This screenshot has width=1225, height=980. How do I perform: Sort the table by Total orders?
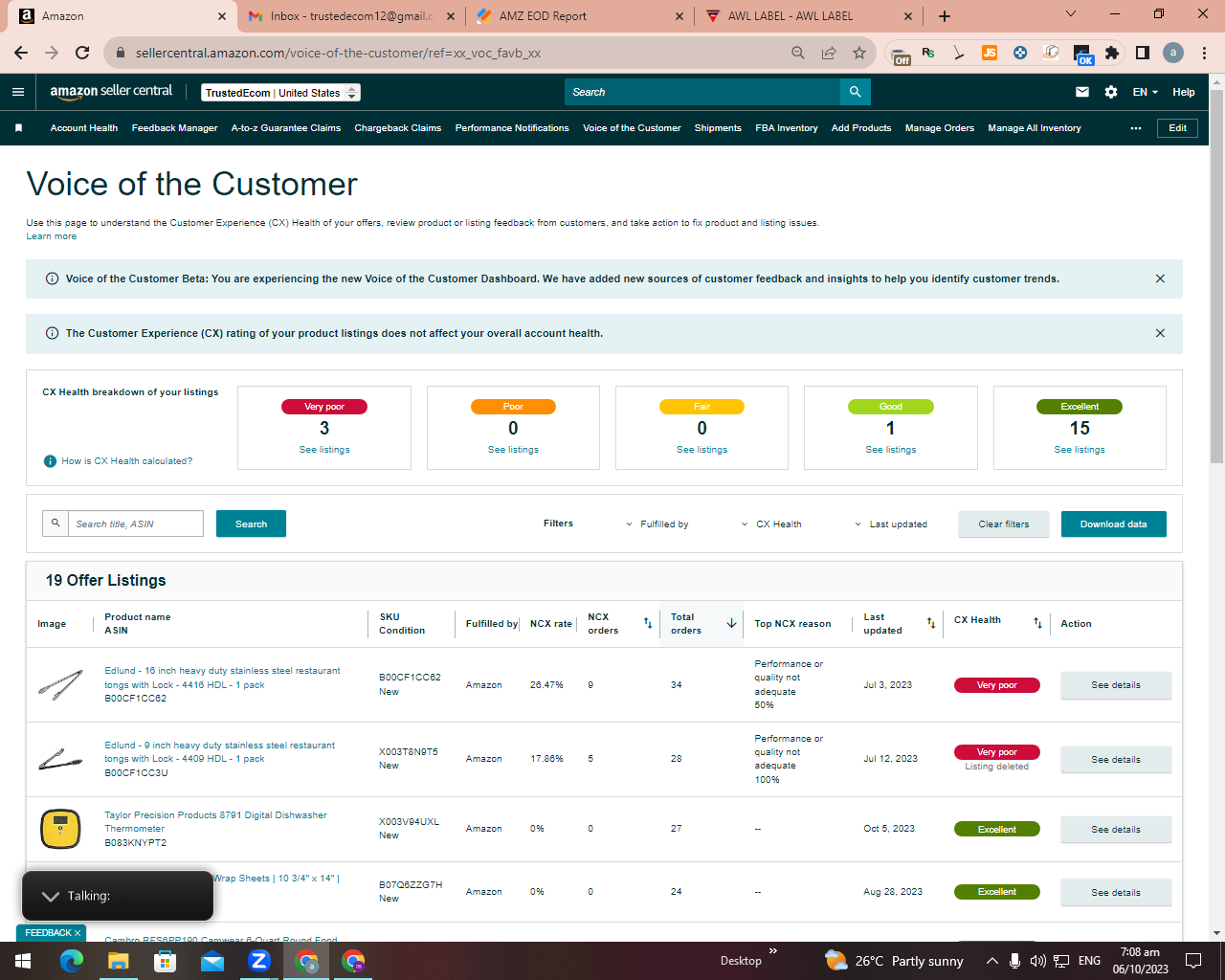click(x=731, y=623)
